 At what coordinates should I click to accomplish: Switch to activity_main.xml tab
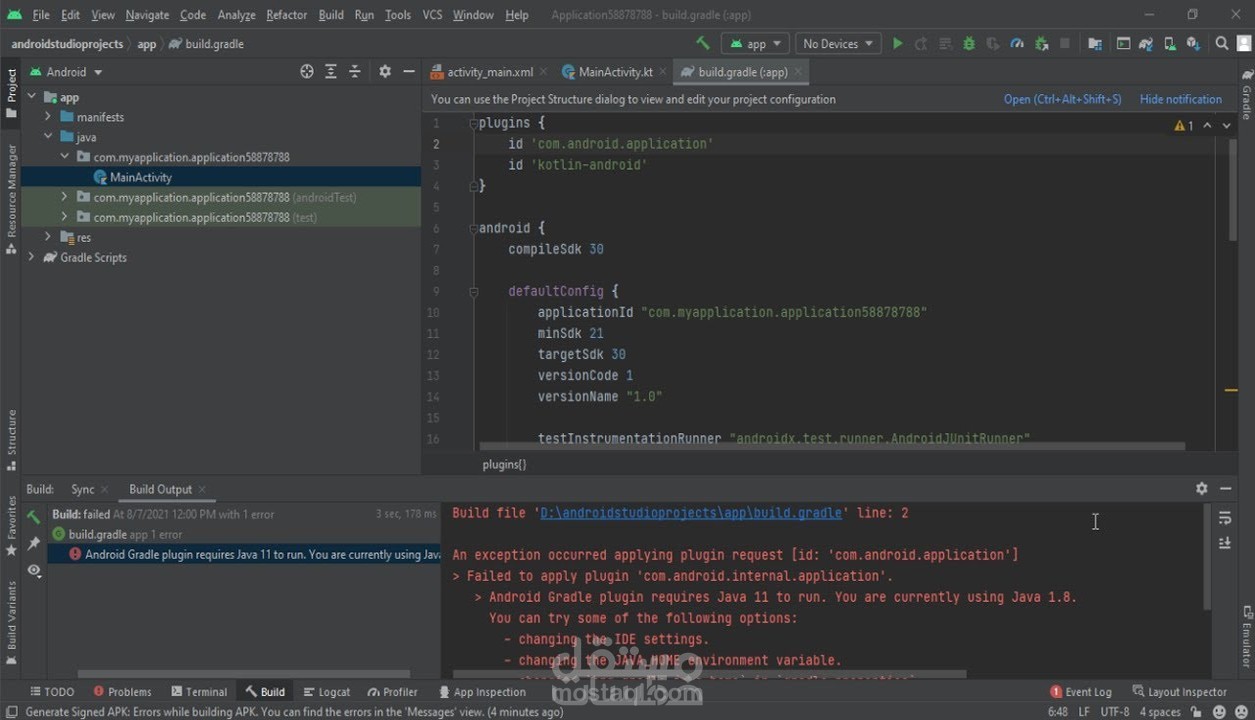pos(489,72)
